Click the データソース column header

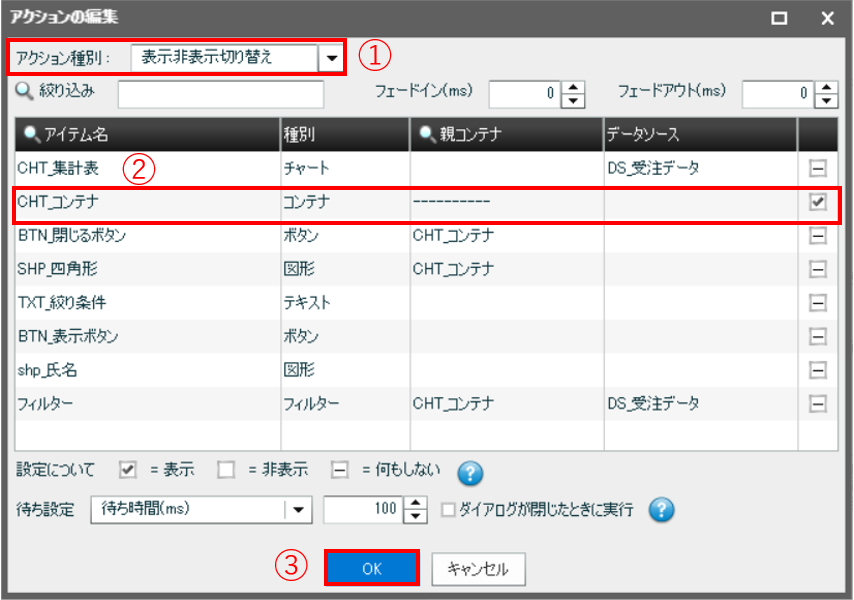pyautogui.click(x=699, y=133)
